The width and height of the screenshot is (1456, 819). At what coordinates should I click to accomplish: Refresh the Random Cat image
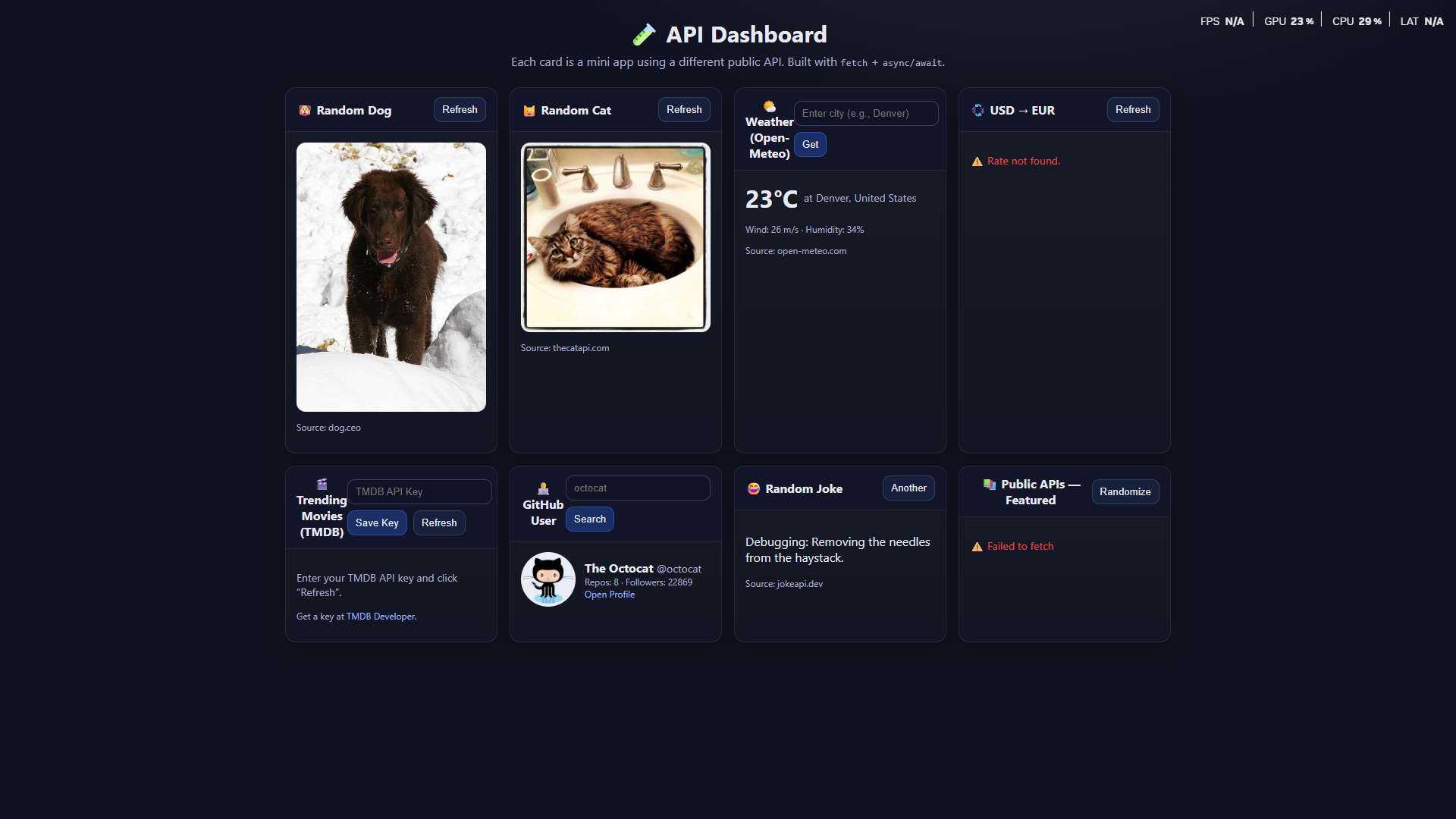tap(684, 110)
